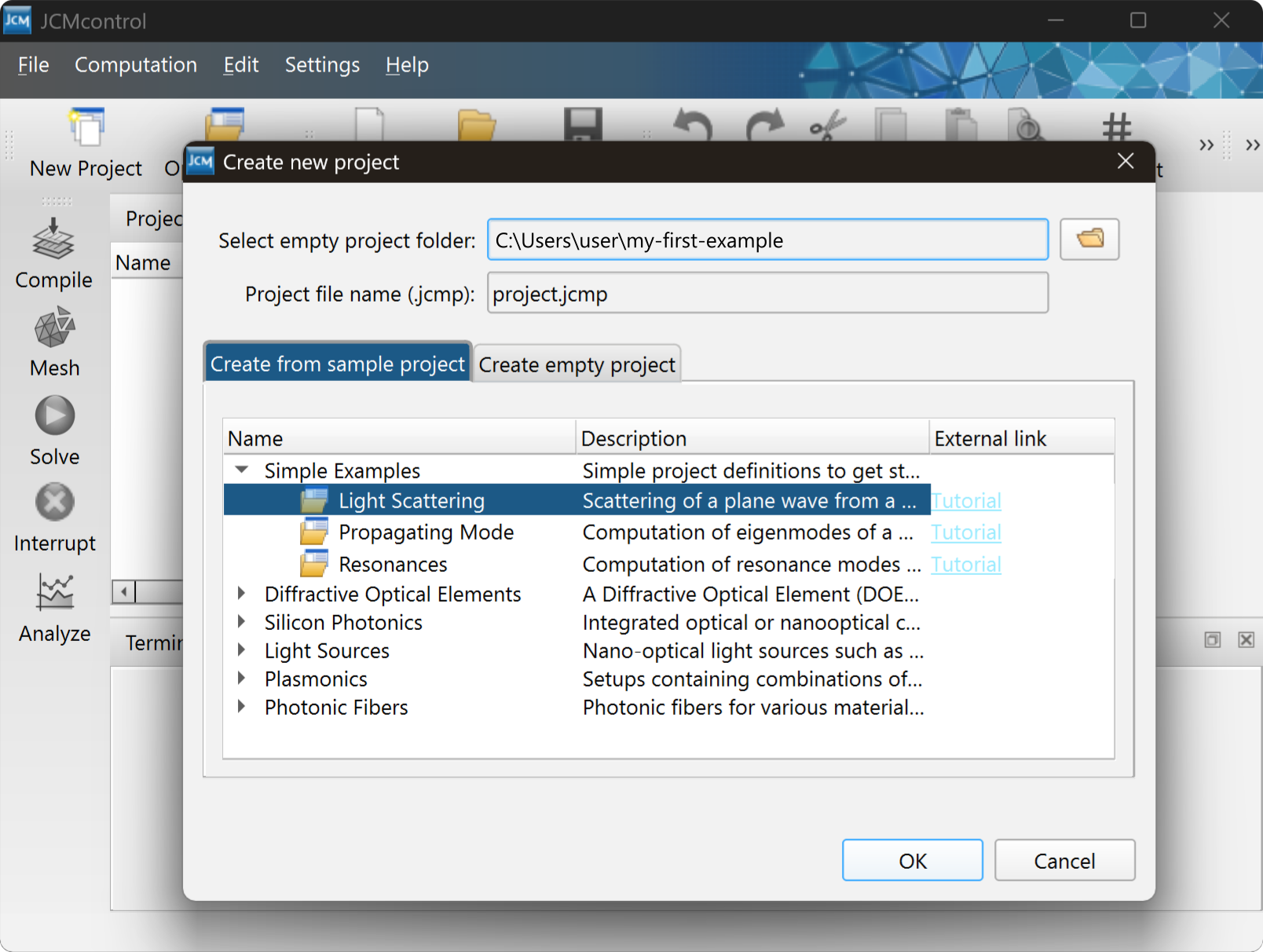Confirm the dialog with OK
This screenshot has width=1263, height=952.
(x=913, y=860)
